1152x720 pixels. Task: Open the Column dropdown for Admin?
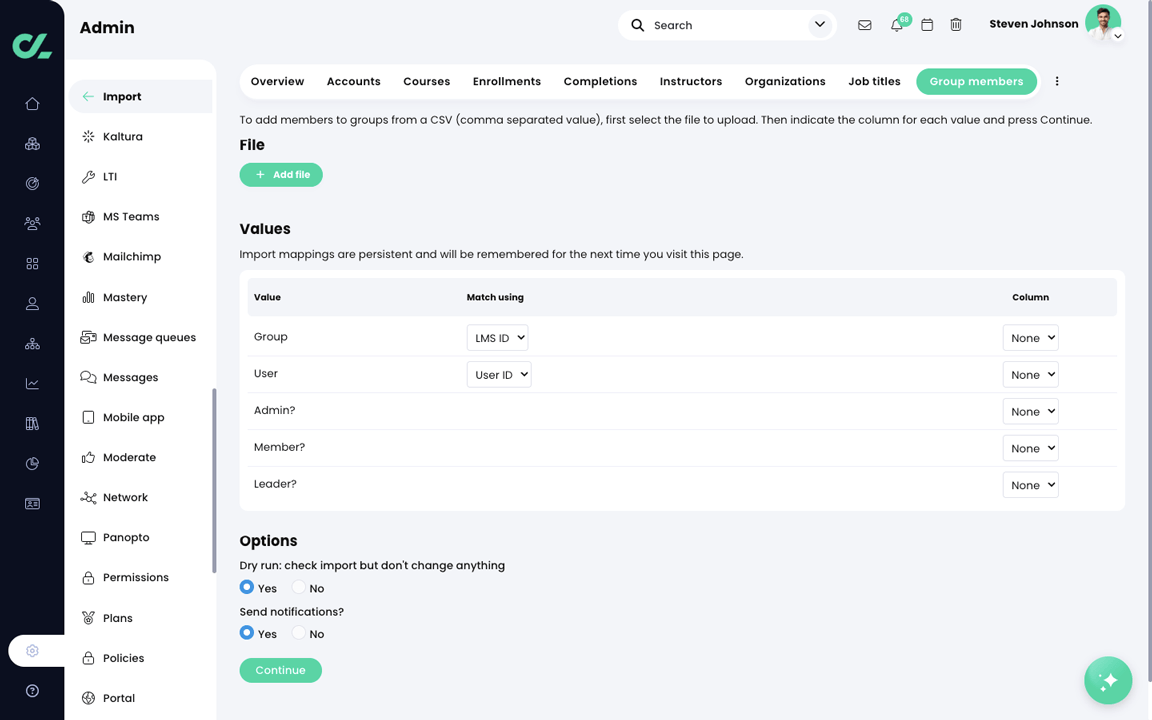tap(1030, 411)
